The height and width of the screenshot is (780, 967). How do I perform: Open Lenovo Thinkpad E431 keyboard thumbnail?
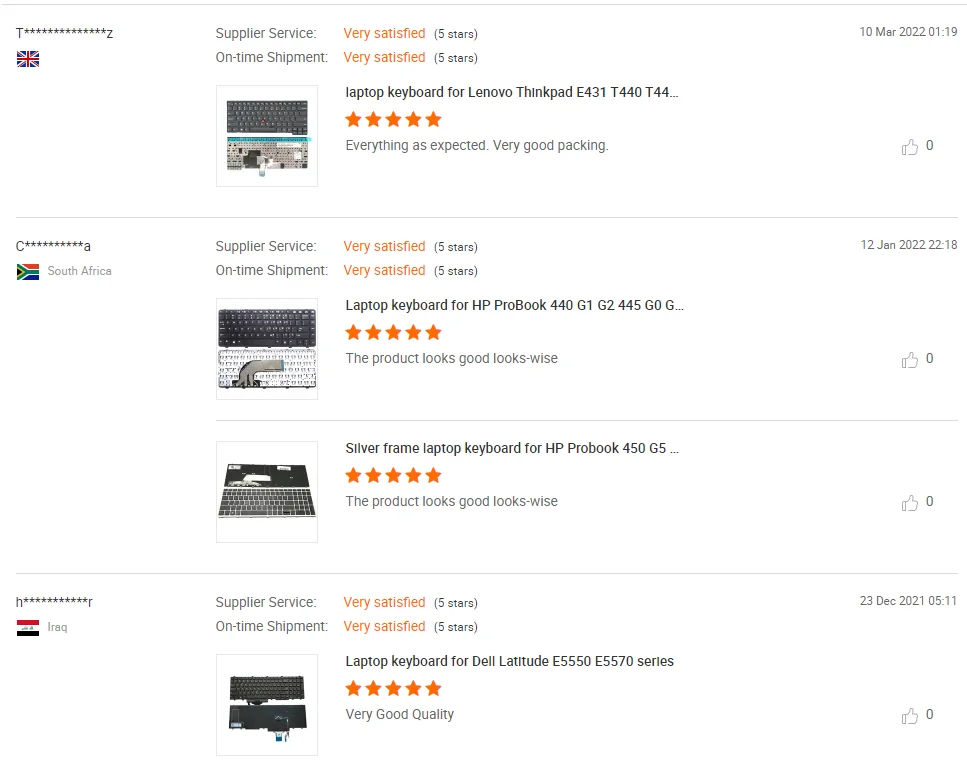point(267,136)
